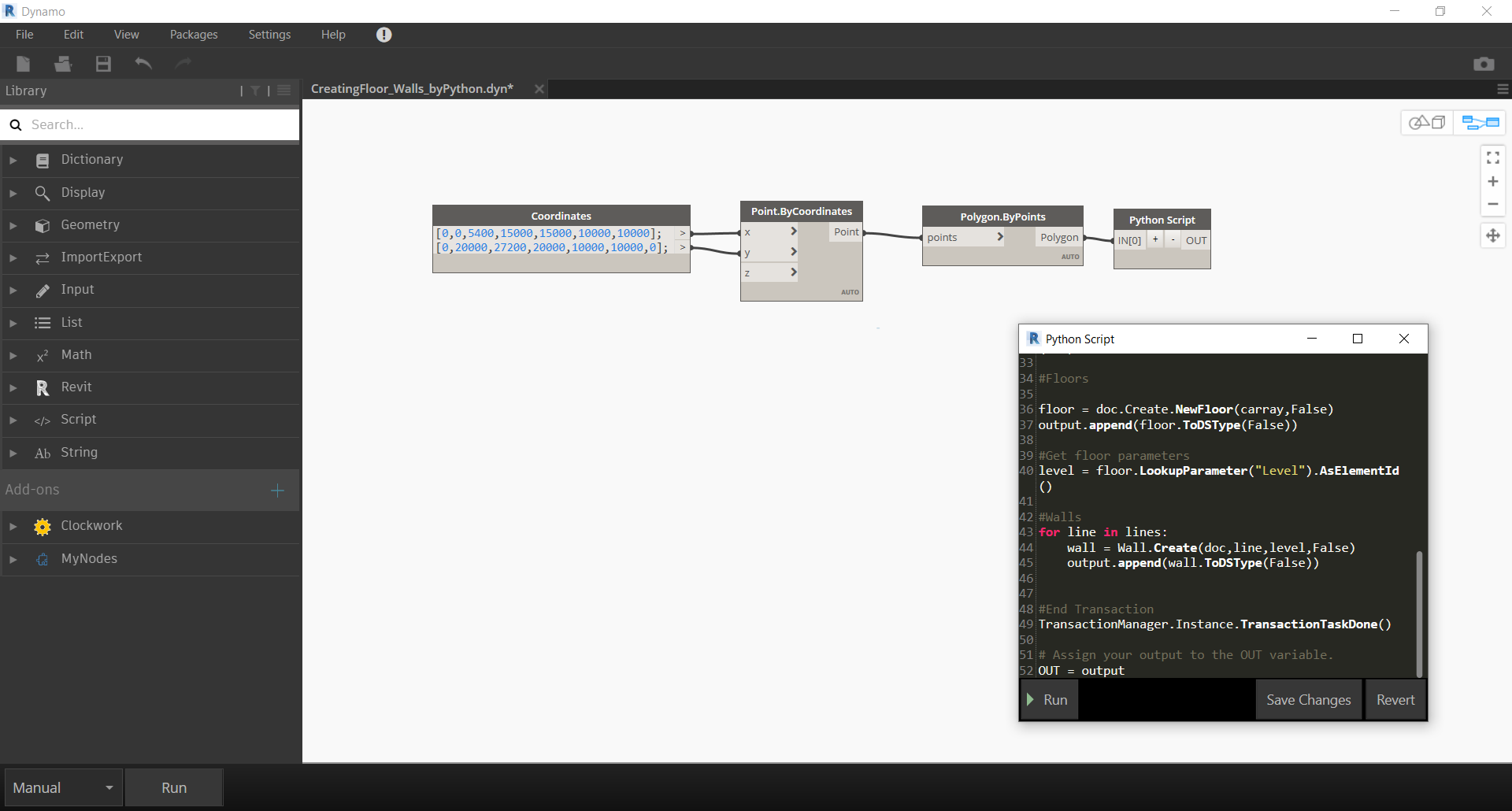Select the Polygon output port
This screenshot has width=1512, height=811.
1059,237
